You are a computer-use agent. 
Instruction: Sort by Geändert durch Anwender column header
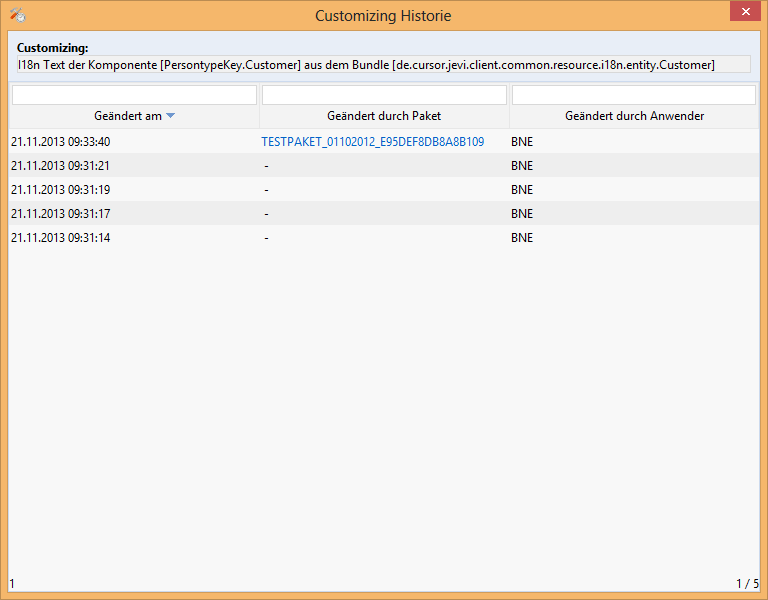point(634,116)
